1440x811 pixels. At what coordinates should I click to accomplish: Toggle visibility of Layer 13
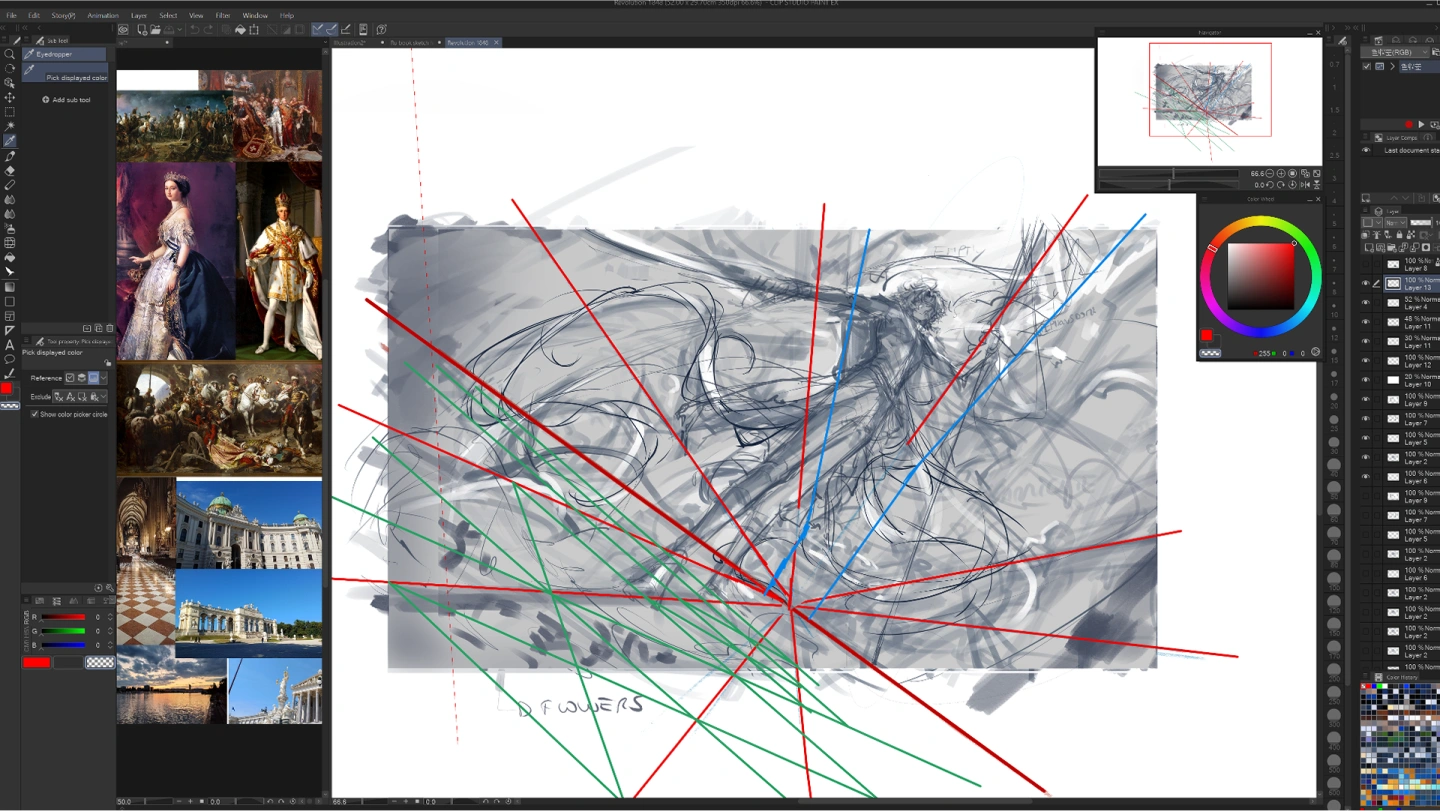tap(1365, 283)
